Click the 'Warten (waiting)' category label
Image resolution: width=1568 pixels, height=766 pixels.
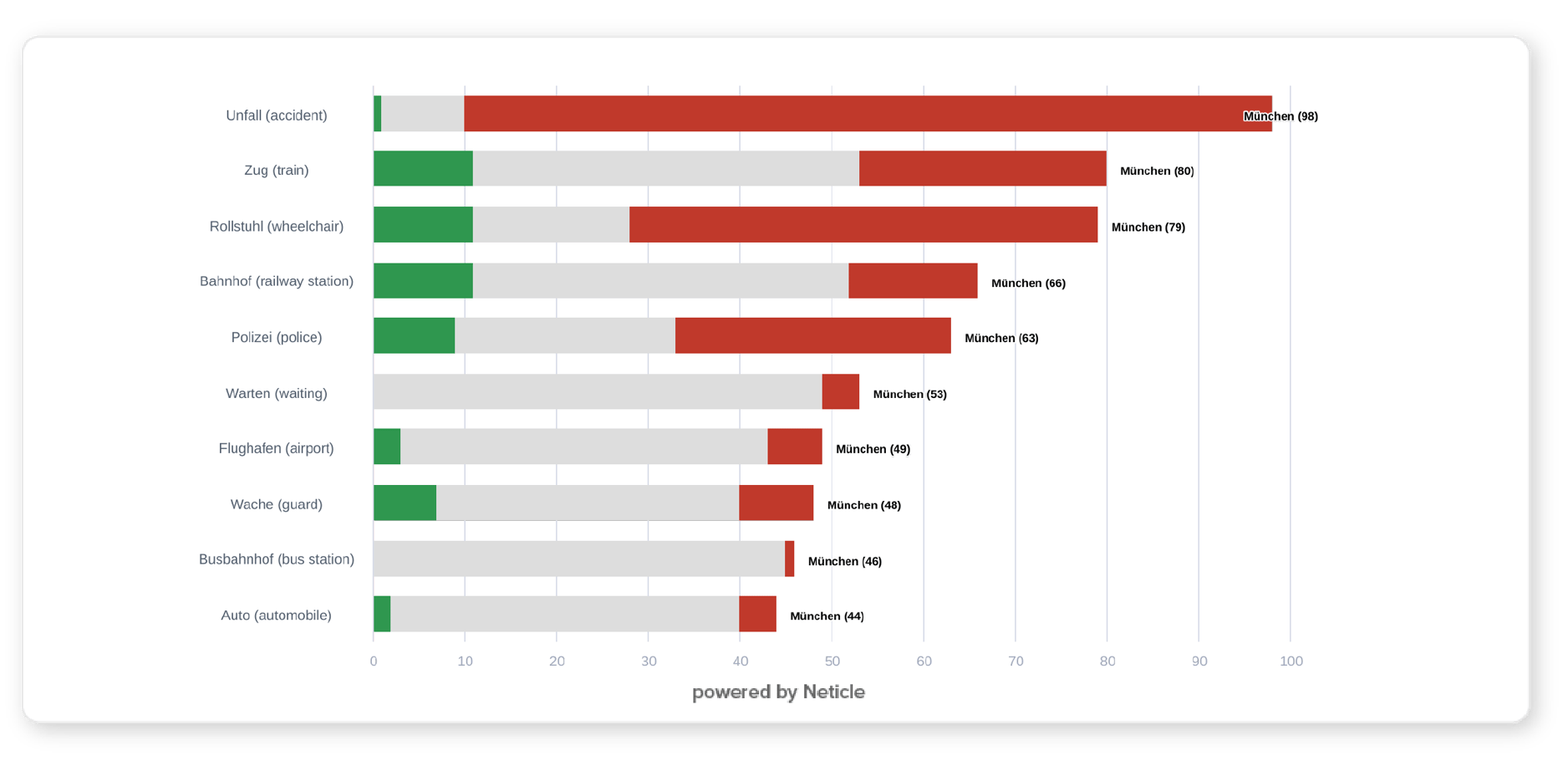click(x=276, y=394)
